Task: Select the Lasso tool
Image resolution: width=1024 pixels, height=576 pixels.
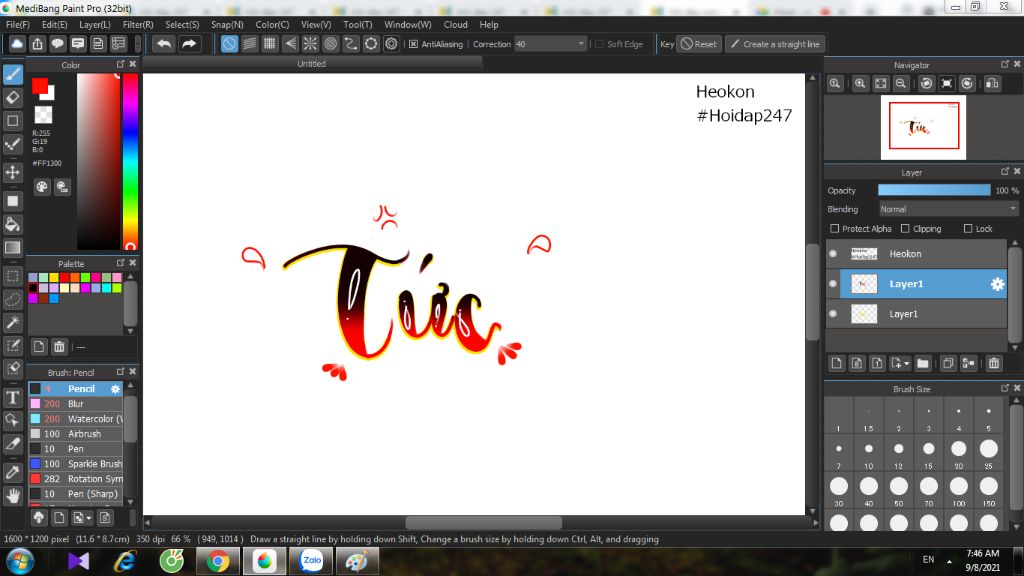Action: 12,299
